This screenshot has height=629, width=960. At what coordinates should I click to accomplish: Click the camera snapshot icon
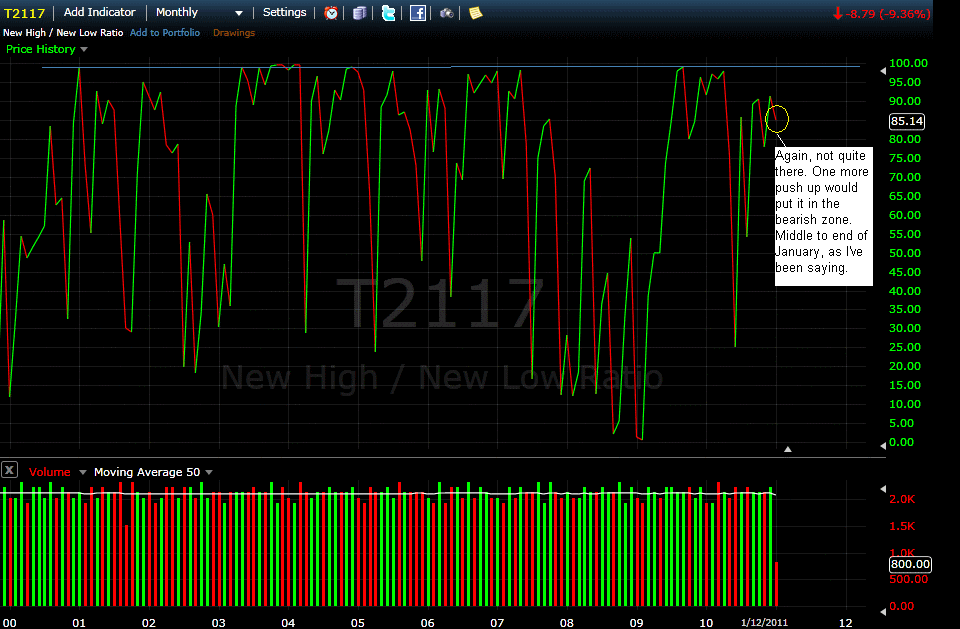point(447,13)
